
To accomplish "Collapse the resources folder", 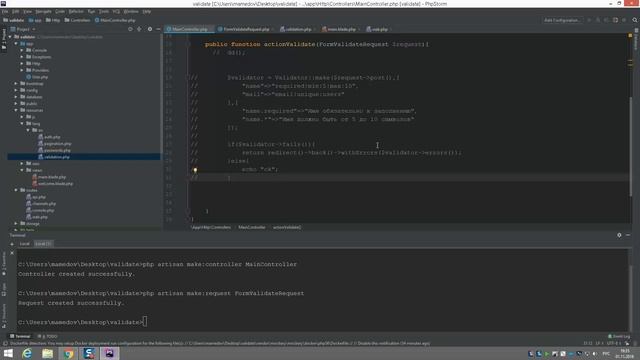I will pyautogui.click(x=16, y=110).
